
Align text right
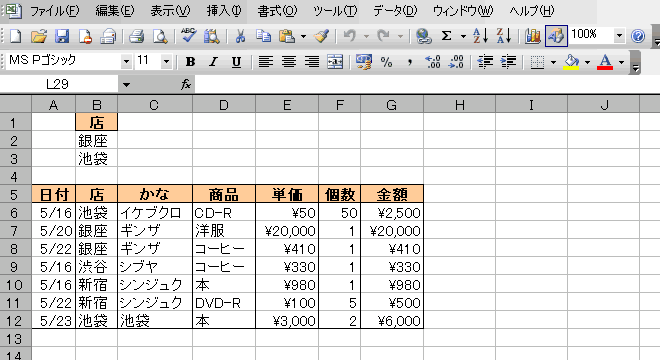click(312, 62)
